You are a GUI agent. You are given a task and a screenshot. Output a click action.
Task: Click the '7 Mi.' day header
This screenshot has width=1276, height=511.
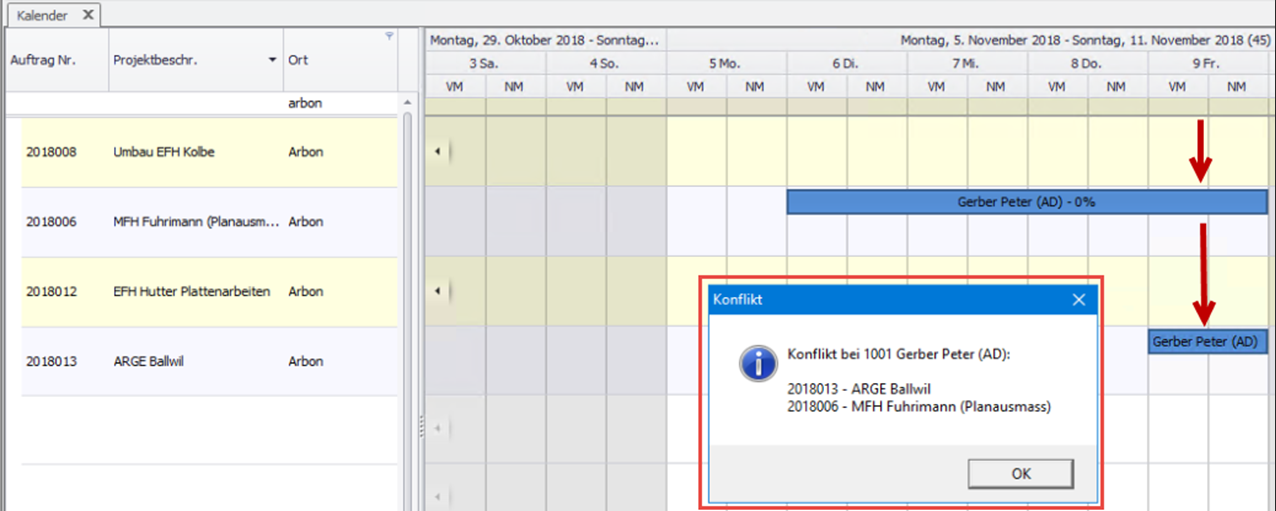(967, 63)
